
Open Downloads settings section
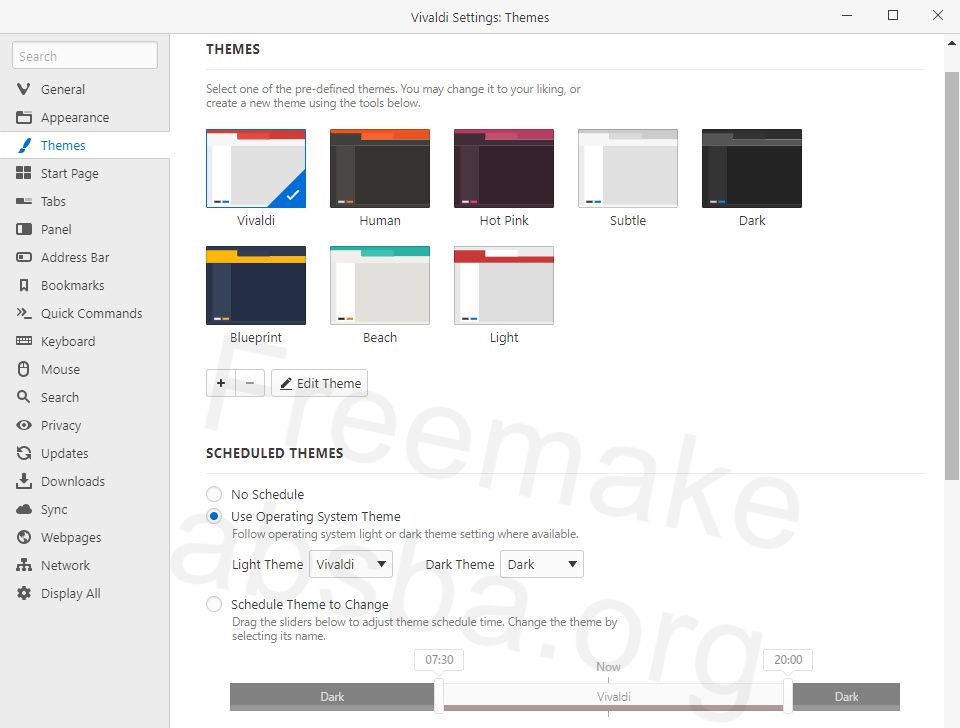pyautogui.click(x=84, y=481)
